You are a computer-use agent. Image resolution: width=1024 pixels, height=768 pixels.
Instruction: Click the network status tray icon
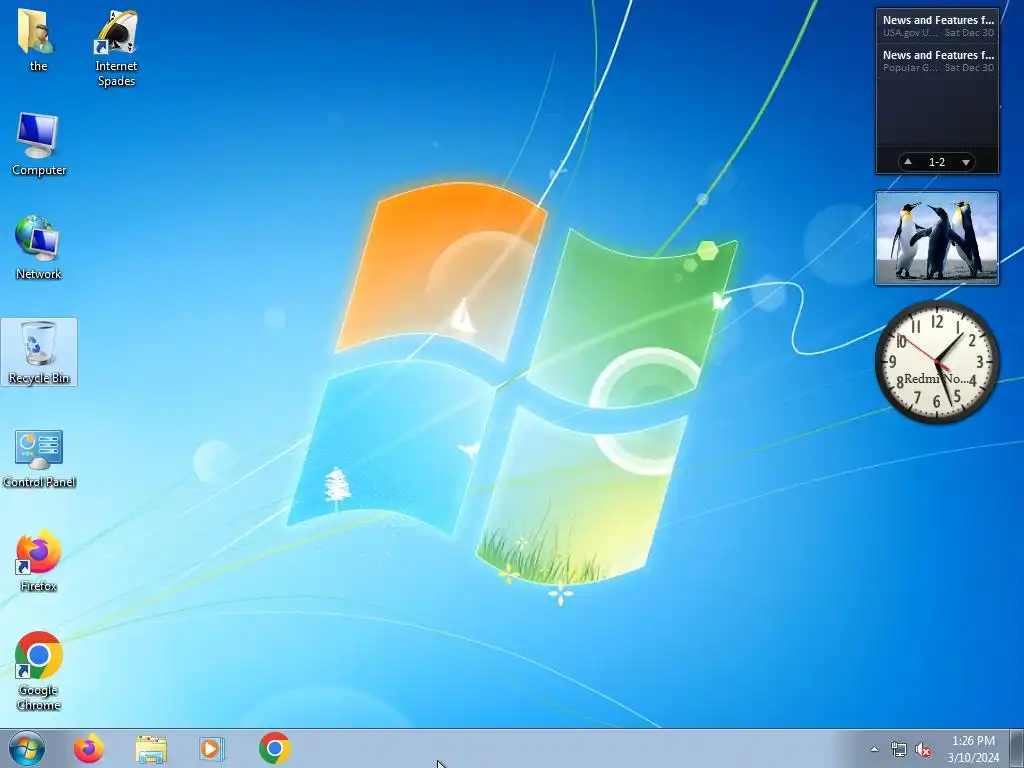(899, 749)
